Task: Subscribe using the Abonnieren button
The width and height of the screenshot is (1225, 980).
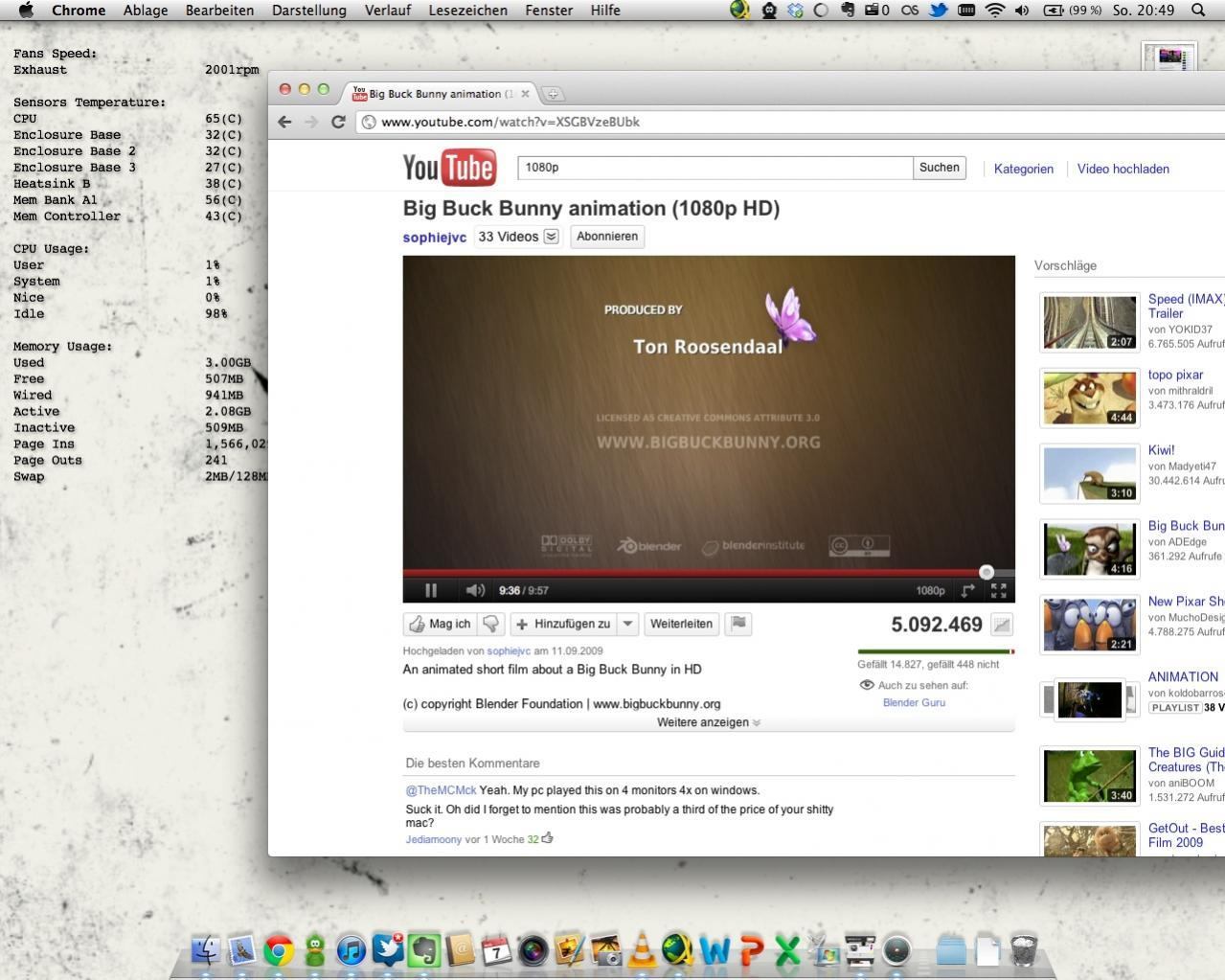Action: (x=607, y=237)
